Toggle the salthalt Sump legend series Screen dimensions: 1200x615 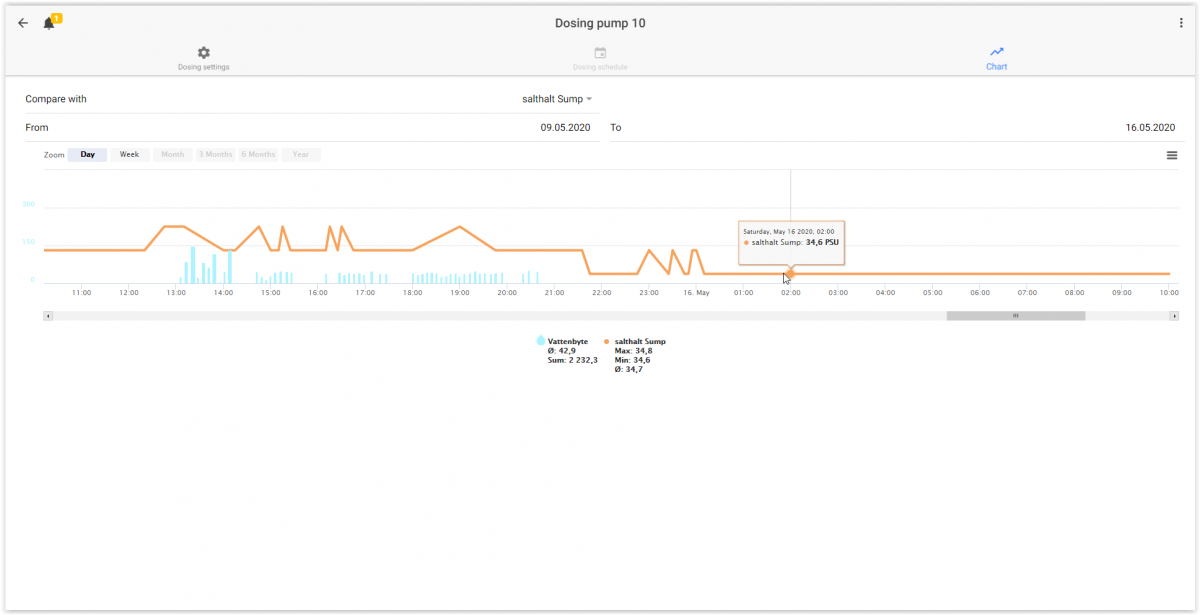click(x=634, y=341)
